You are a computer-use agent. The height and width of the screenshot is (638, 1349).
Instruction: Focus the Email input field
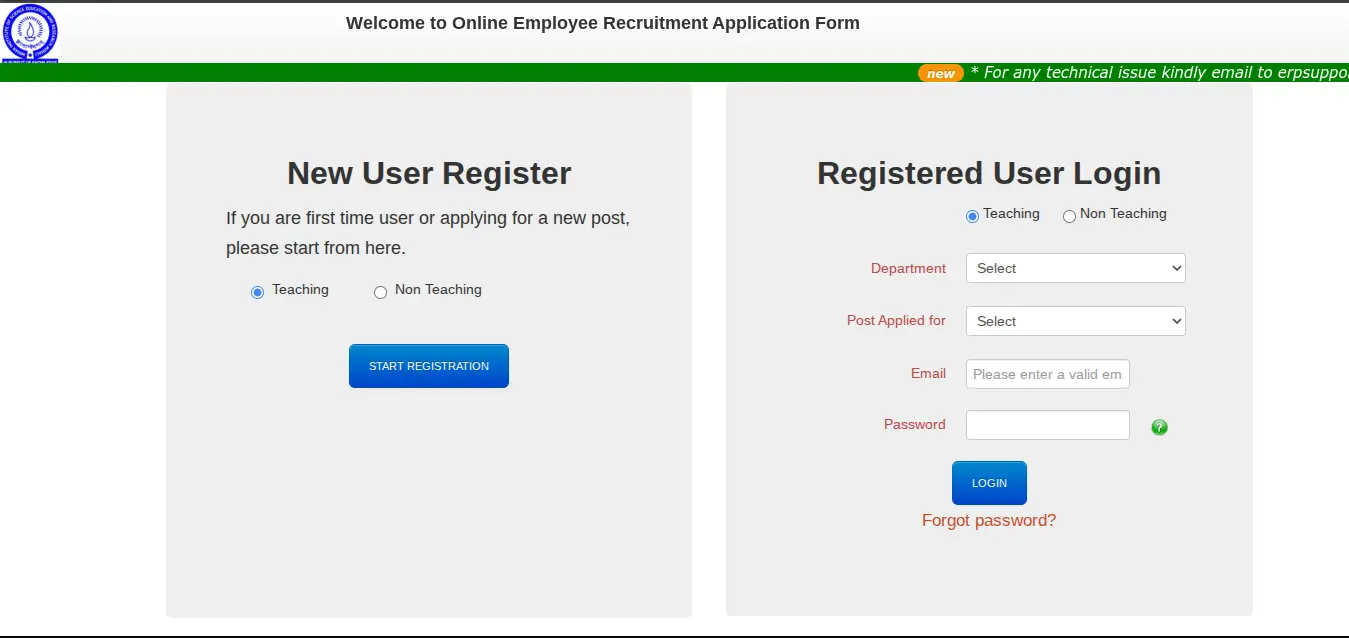point(1047,374)
